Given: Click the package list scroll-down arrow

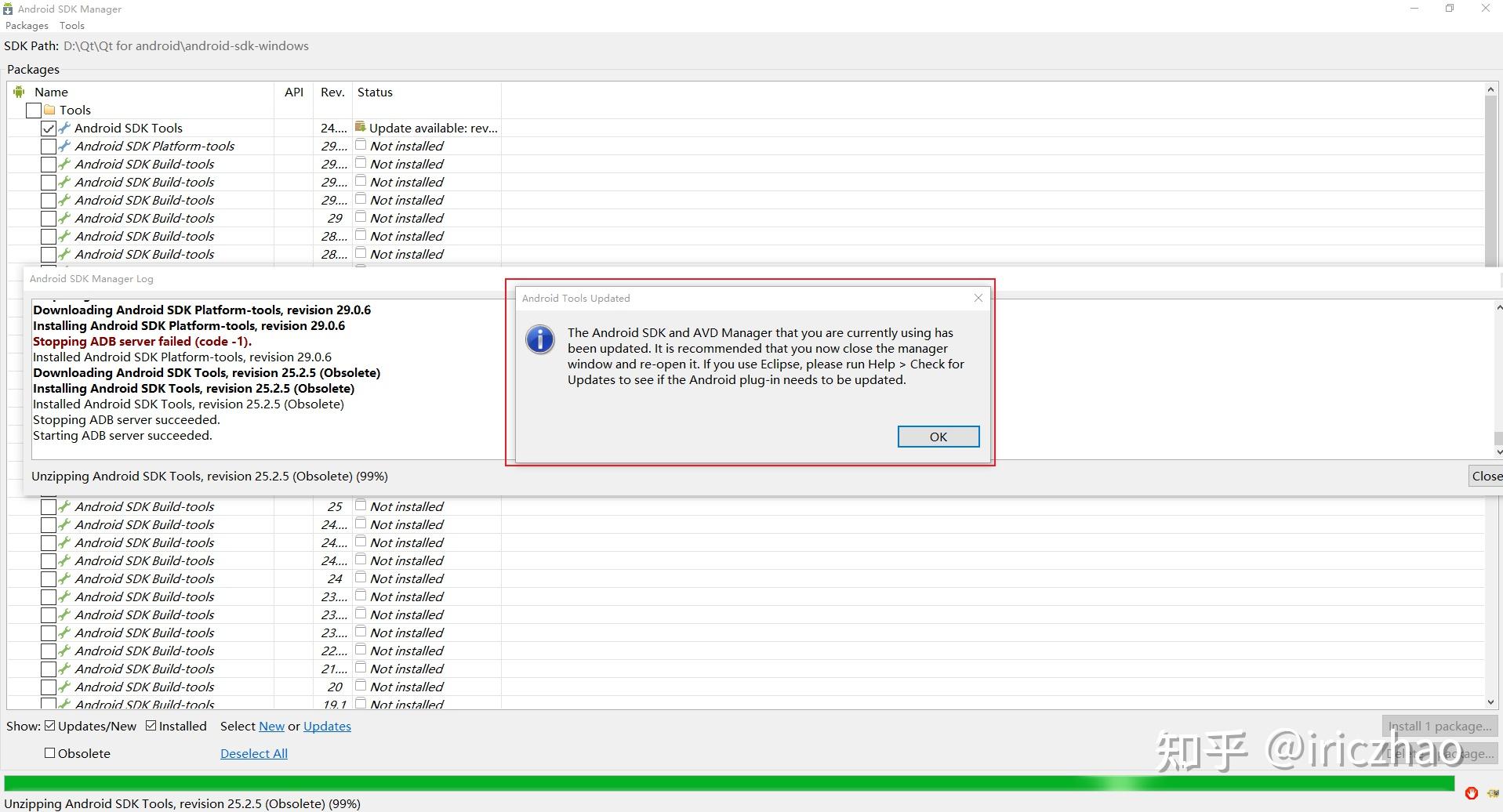Looking at the screenshot, I should coord(1490,702).
